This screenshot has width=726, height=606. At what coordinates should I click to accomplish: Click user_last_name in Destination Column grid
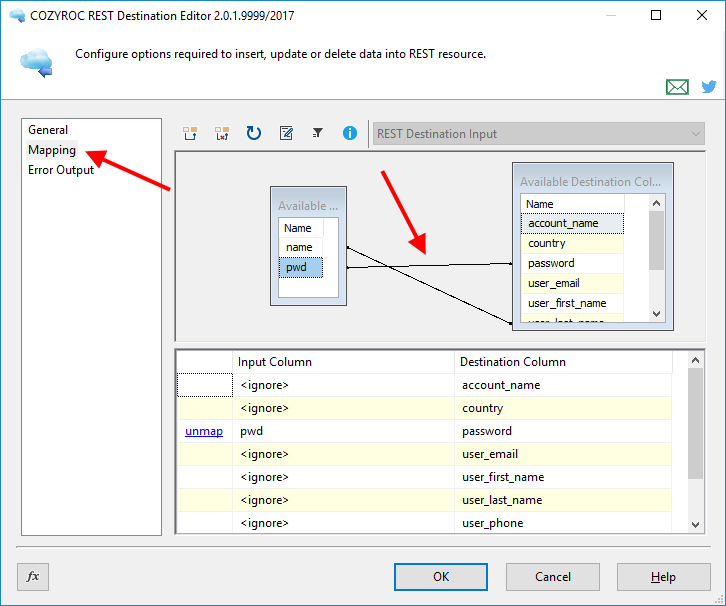[x=563, y=500]
